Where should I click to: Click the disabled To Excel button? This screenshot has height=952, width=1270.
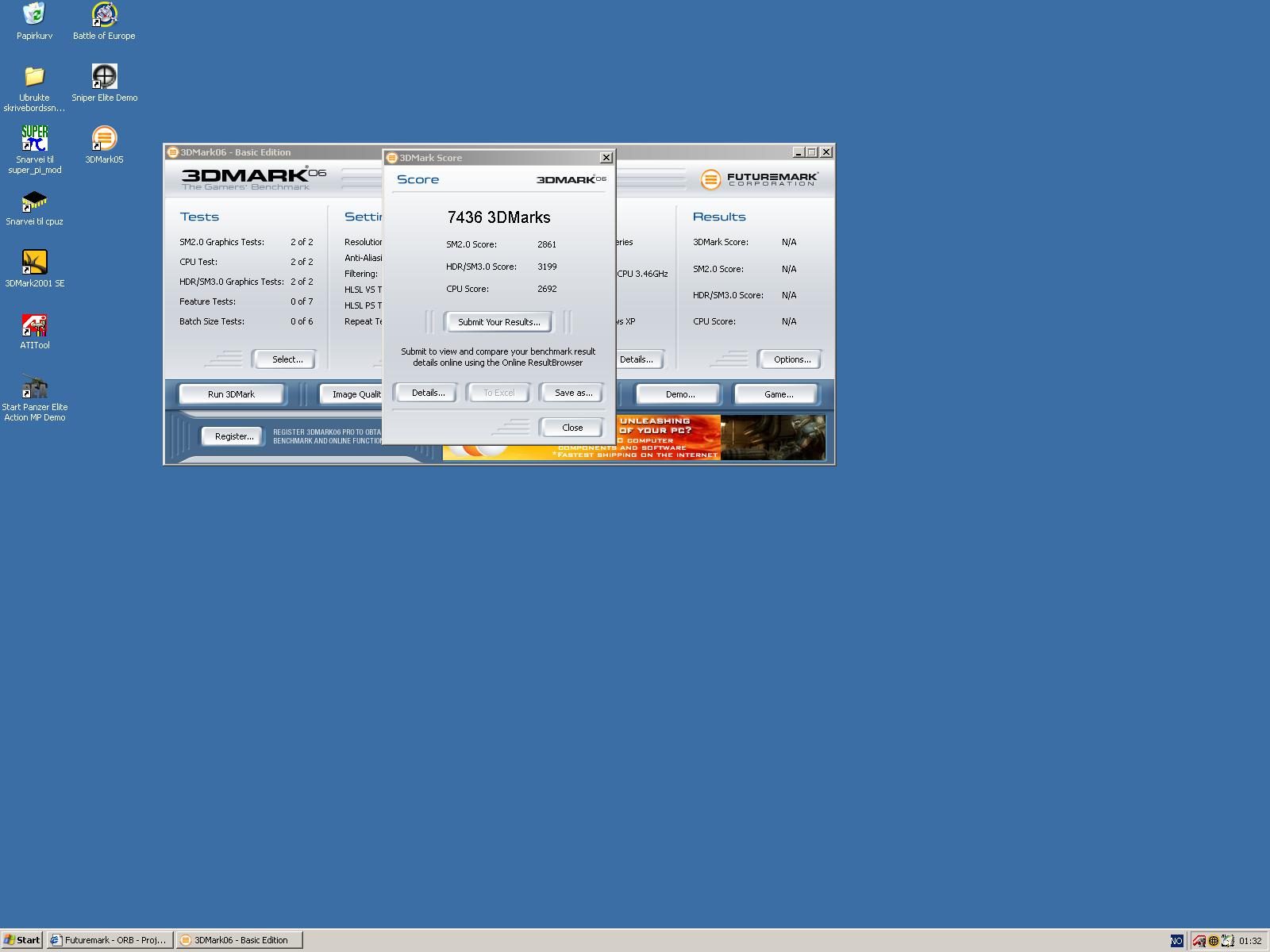(x=499, y=393)
